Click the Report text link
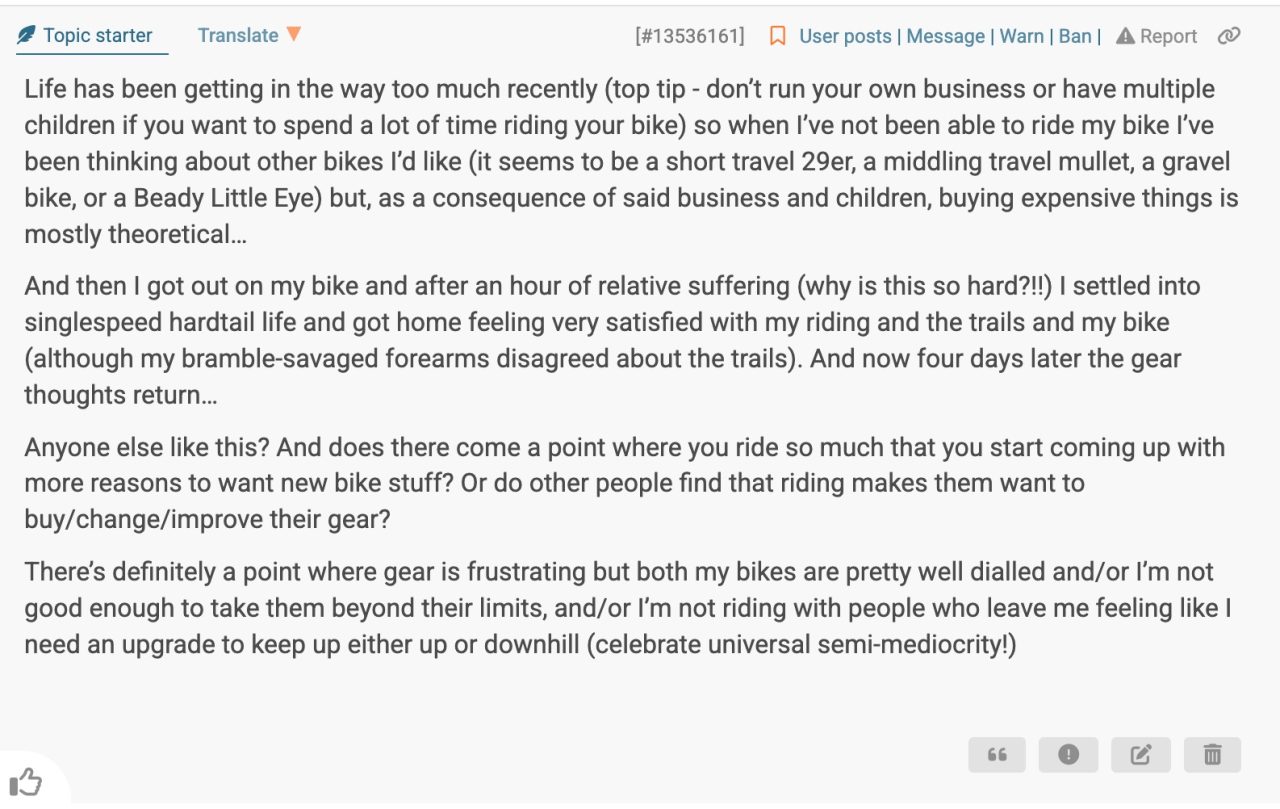1280x809 pixels. pyautogui.click(x=1168, y=36)
